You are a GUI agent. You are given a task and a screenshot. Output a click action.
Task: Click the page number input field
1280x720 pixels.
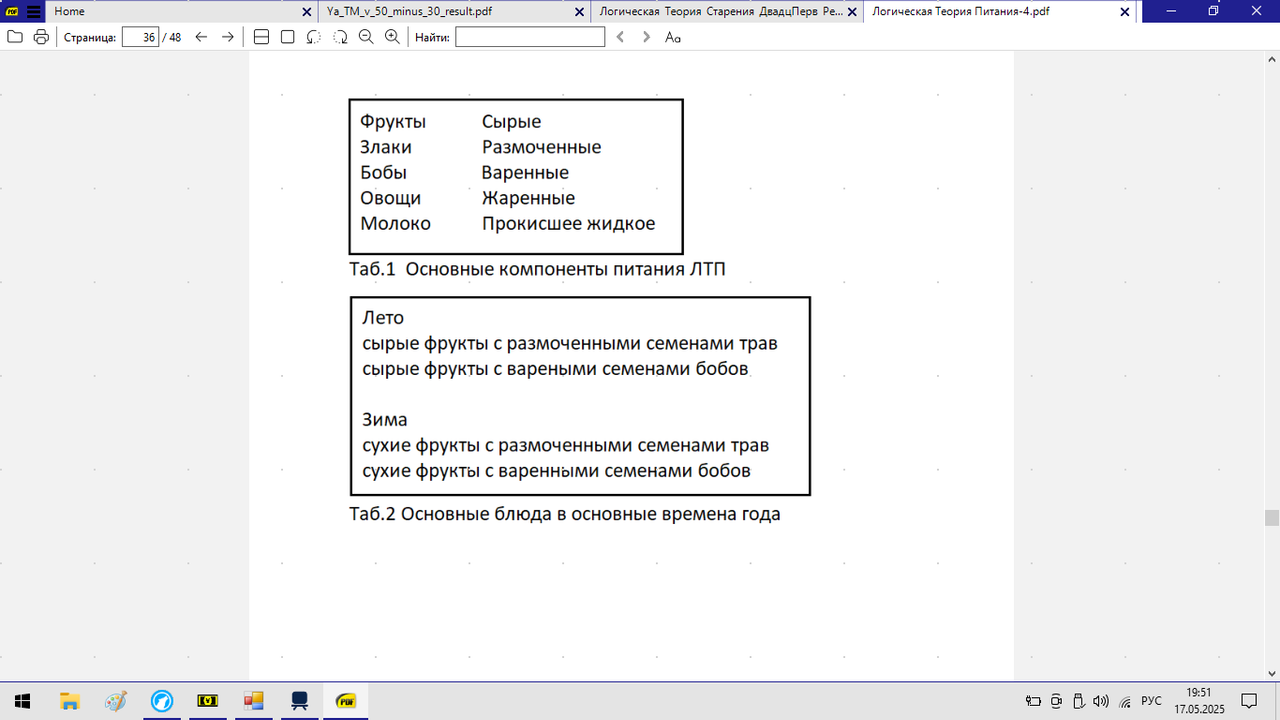140,37
